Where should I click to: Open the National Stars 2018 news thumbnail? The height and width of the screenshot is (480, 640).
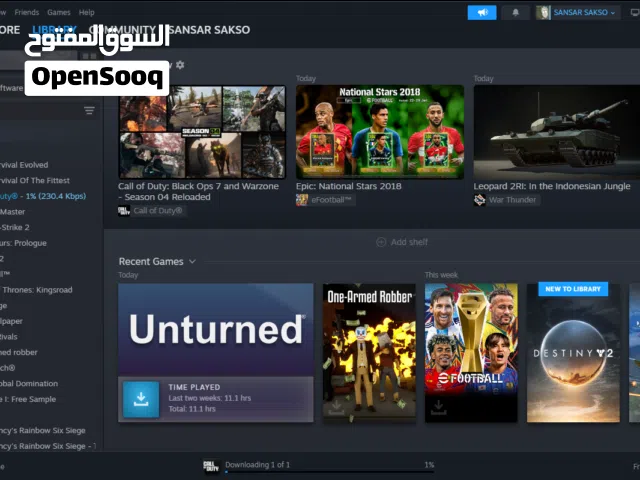380,132
